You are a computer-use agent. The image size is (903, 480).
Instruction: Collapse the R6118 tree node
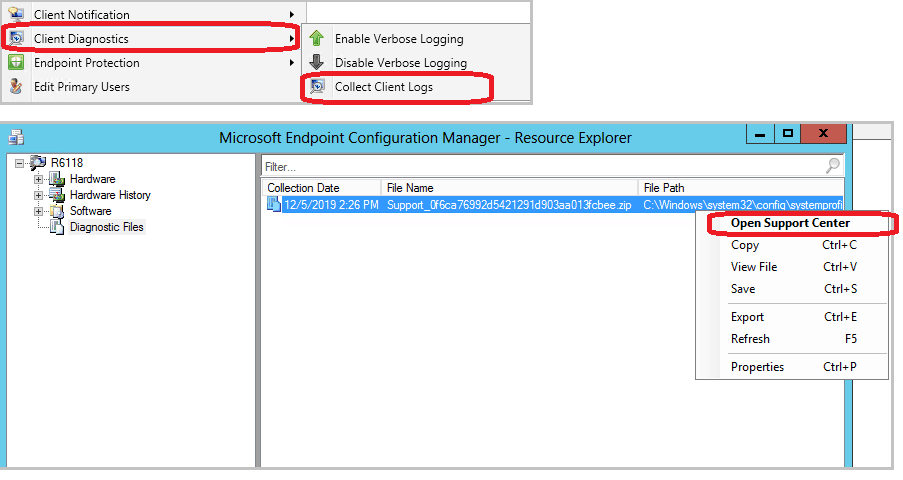tap(20, 163)
